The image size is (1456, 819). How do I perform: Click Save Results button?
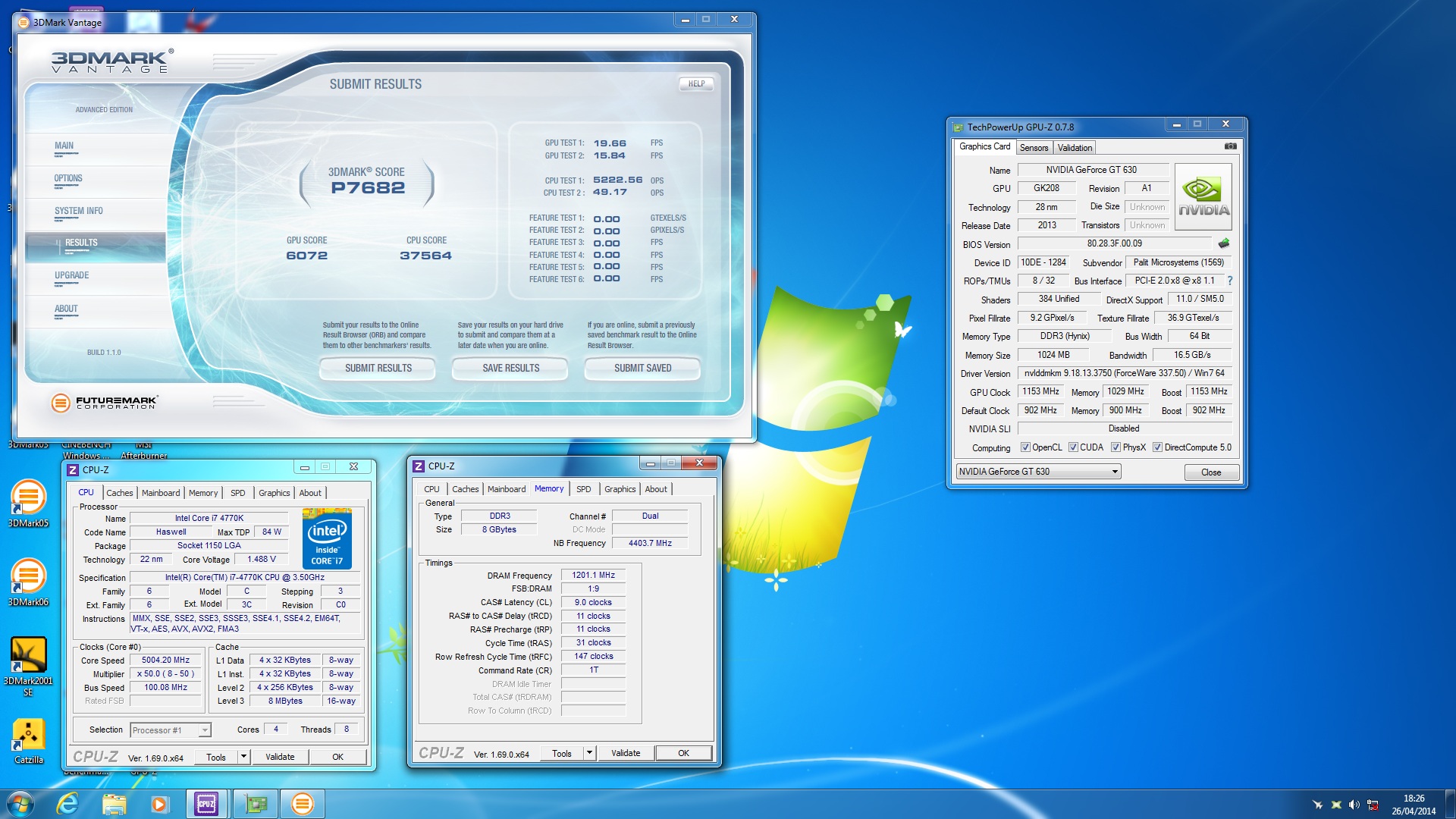click(x=510, y=369)
